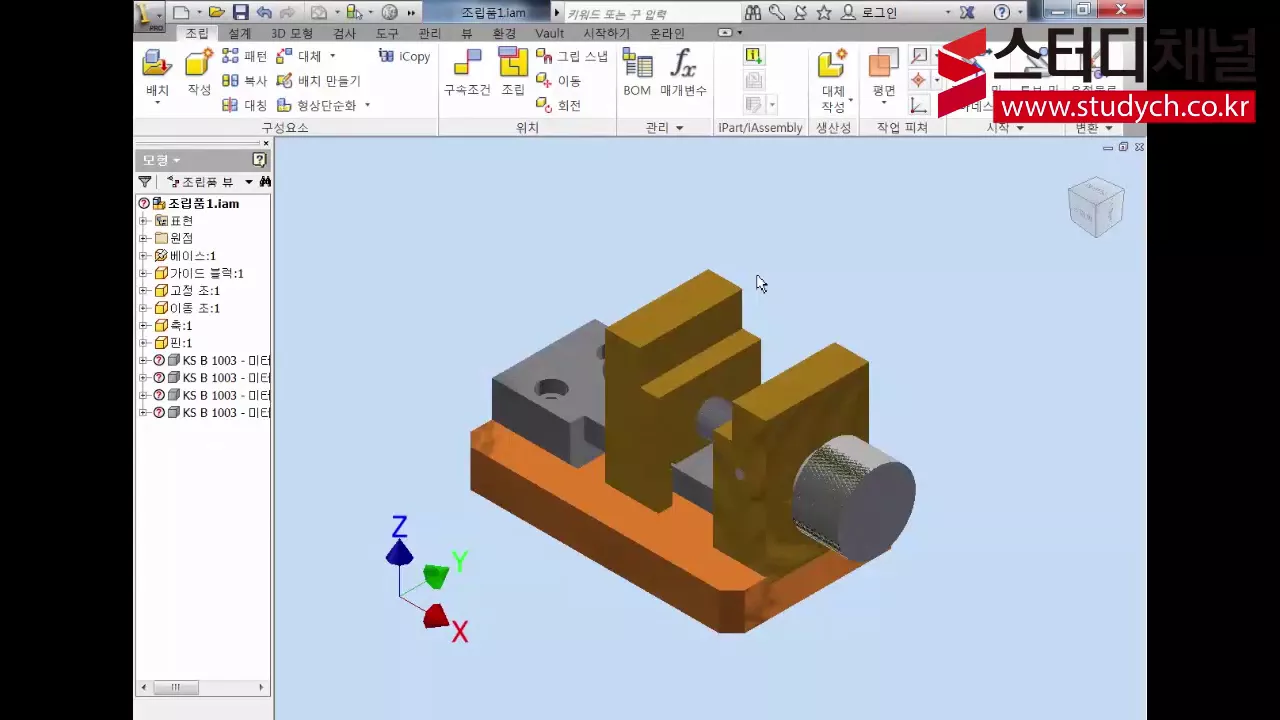The image size is (1280, 720).
Task: Click the Help question mark button
Action: click(1002, 12)
